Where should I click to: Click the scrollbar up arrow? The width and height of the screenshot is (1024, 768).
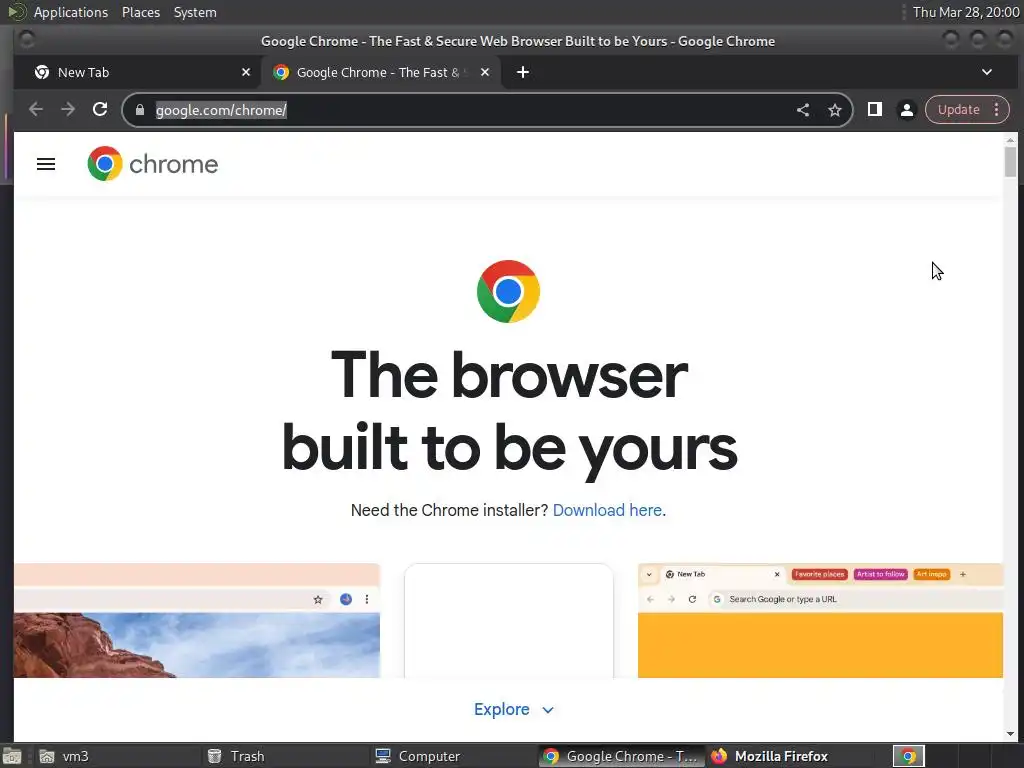[x=1010, y=140]
